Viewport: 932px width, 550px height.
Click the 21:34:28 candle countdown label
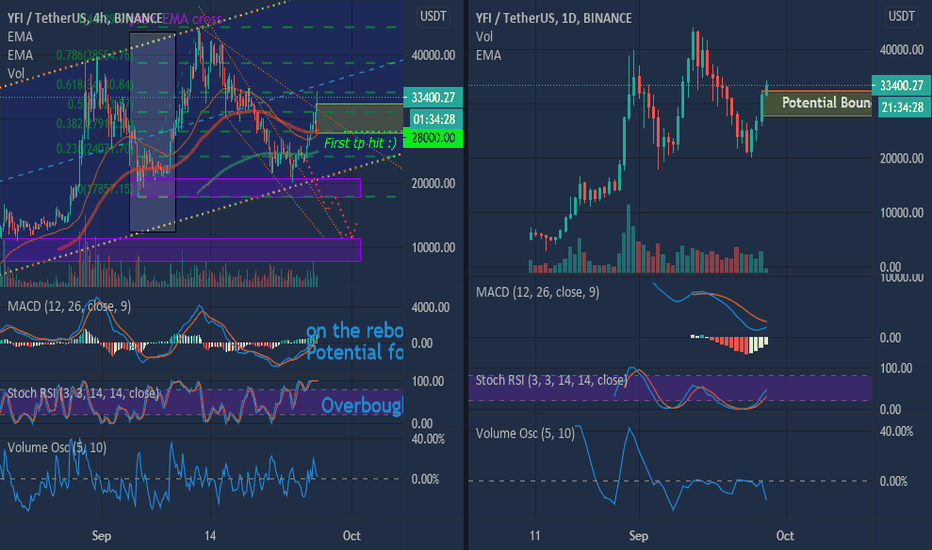[901, 107]
